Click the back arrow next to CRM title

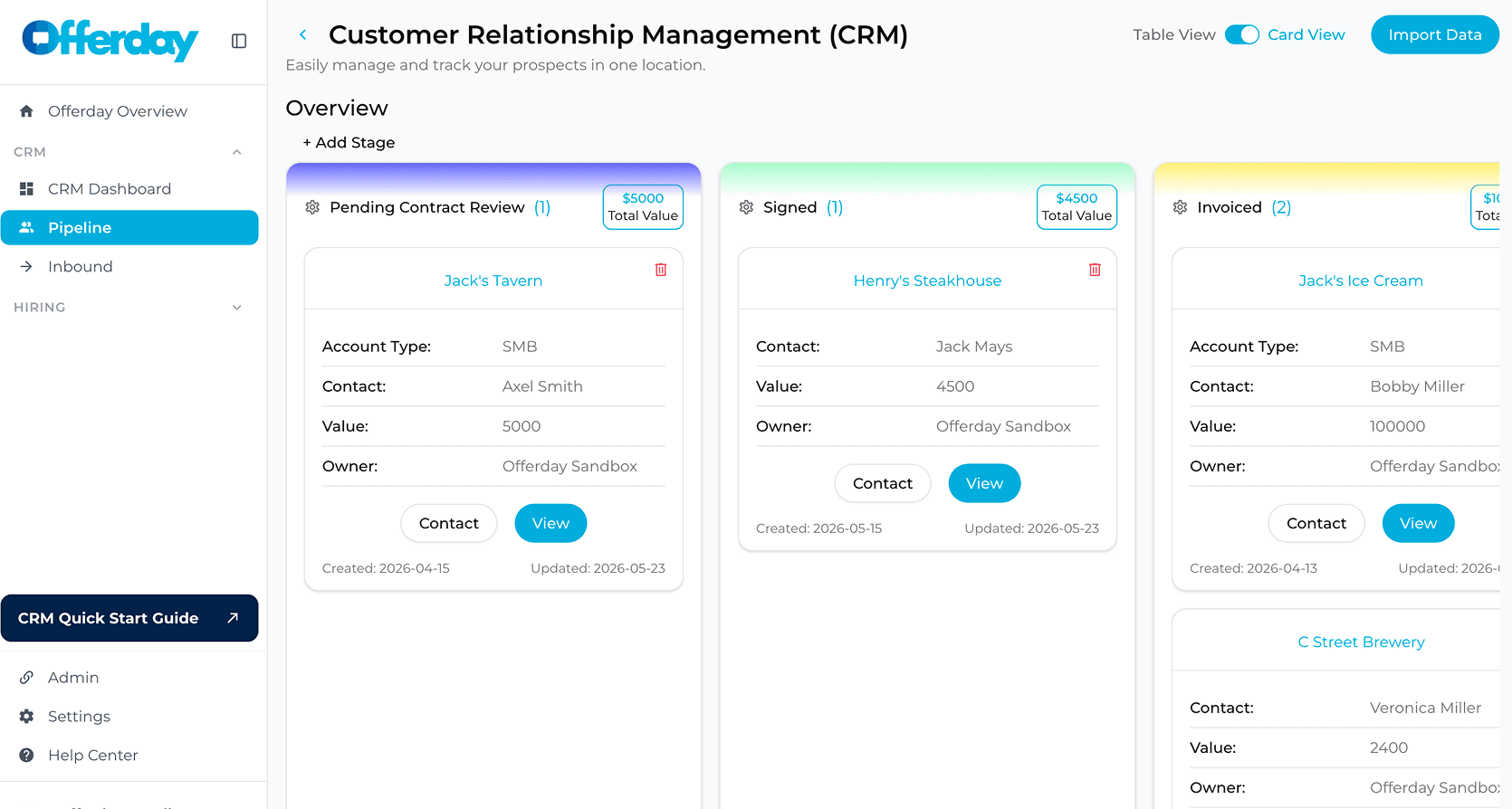point(303,35)
